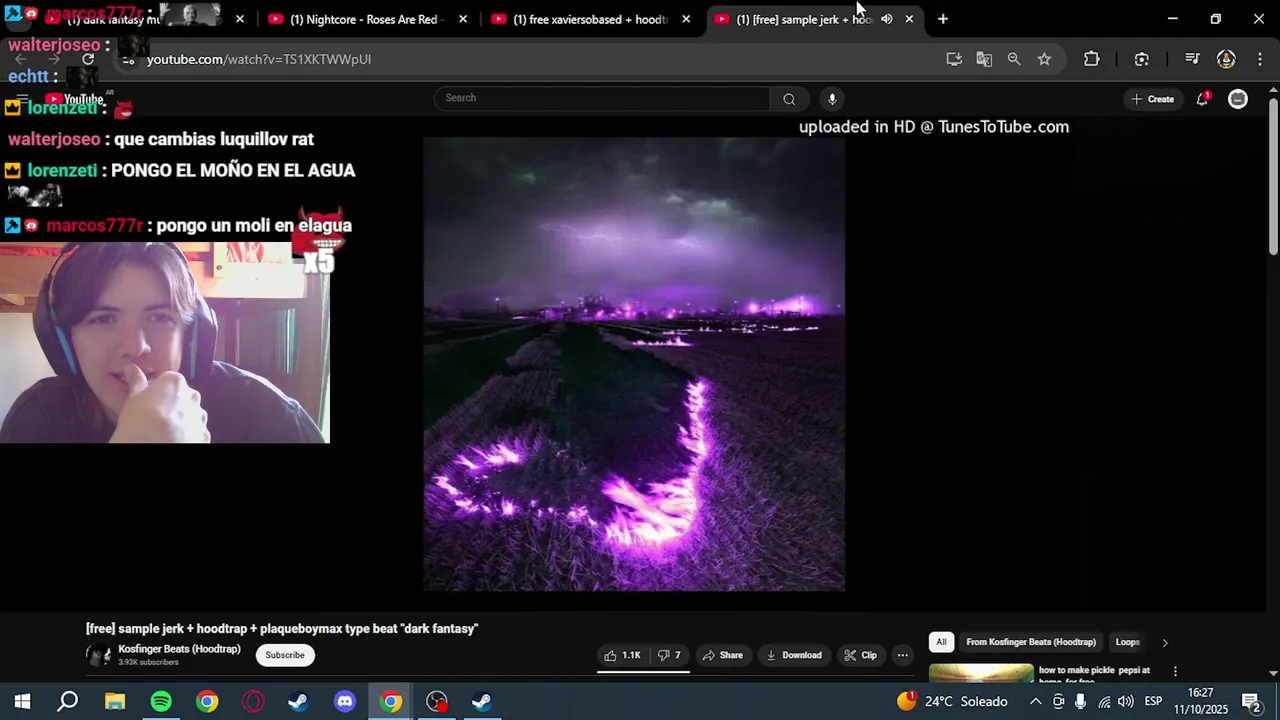Open the Kosfinger Beats (Hoodtrap) channel name

pyautogui.click(x=179, y=649)
